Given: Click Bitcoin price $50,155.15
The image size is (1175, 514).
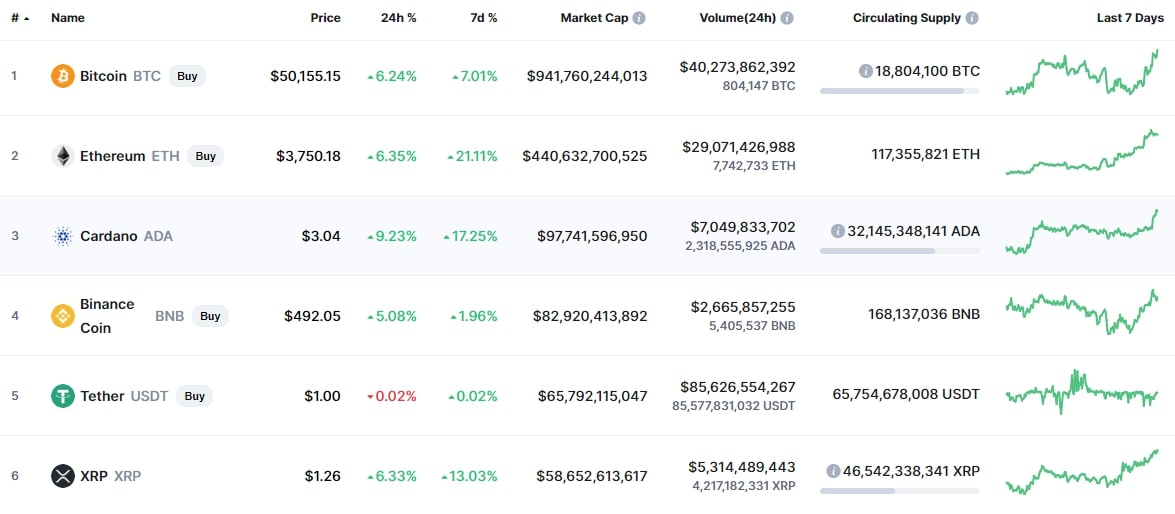Looking at the screenshot, I should pos(306,76).
